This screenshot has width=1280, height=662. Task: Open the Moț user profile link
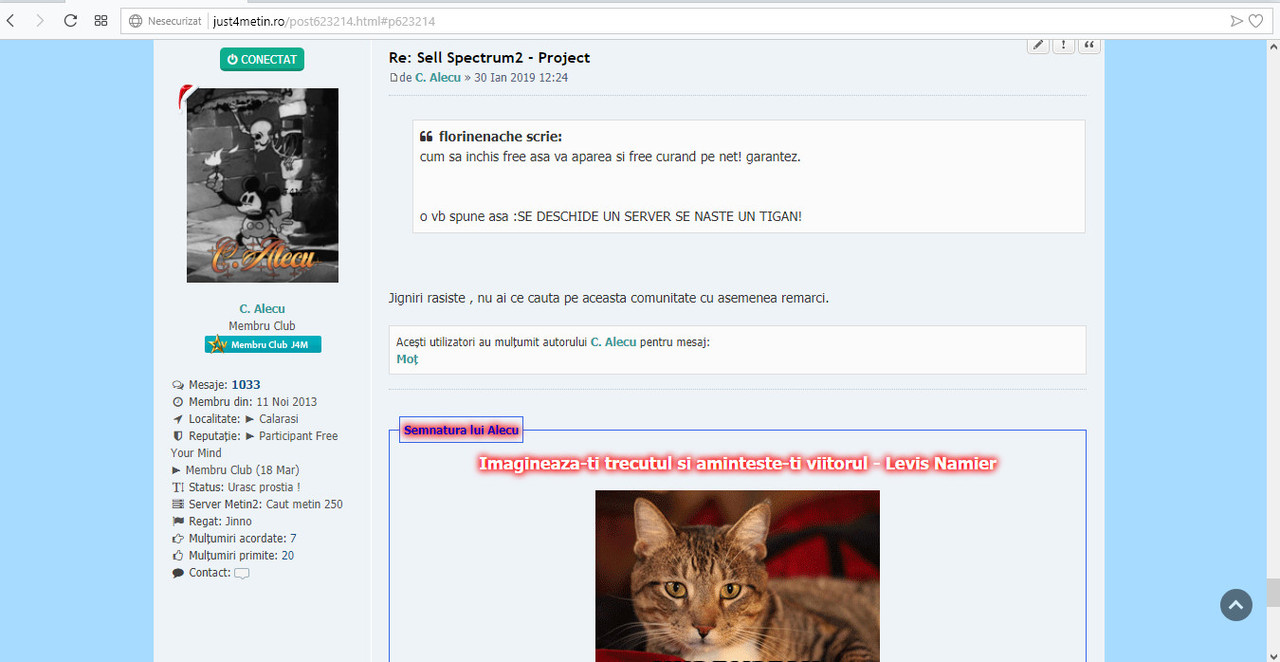(x=408, y=359)
